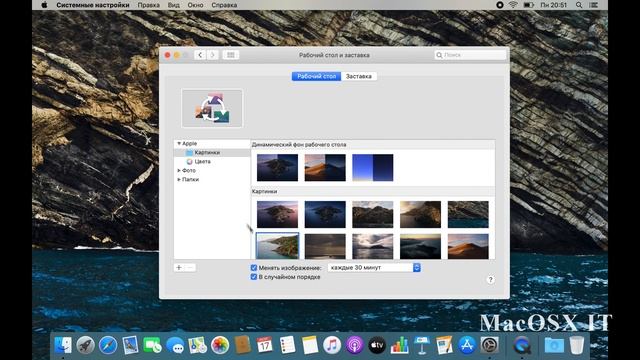Viewport: 640px width, 360px height.
Task: Select highlighted coastal aerial wallpaper thumbnail
Action: tap(278, 246)
